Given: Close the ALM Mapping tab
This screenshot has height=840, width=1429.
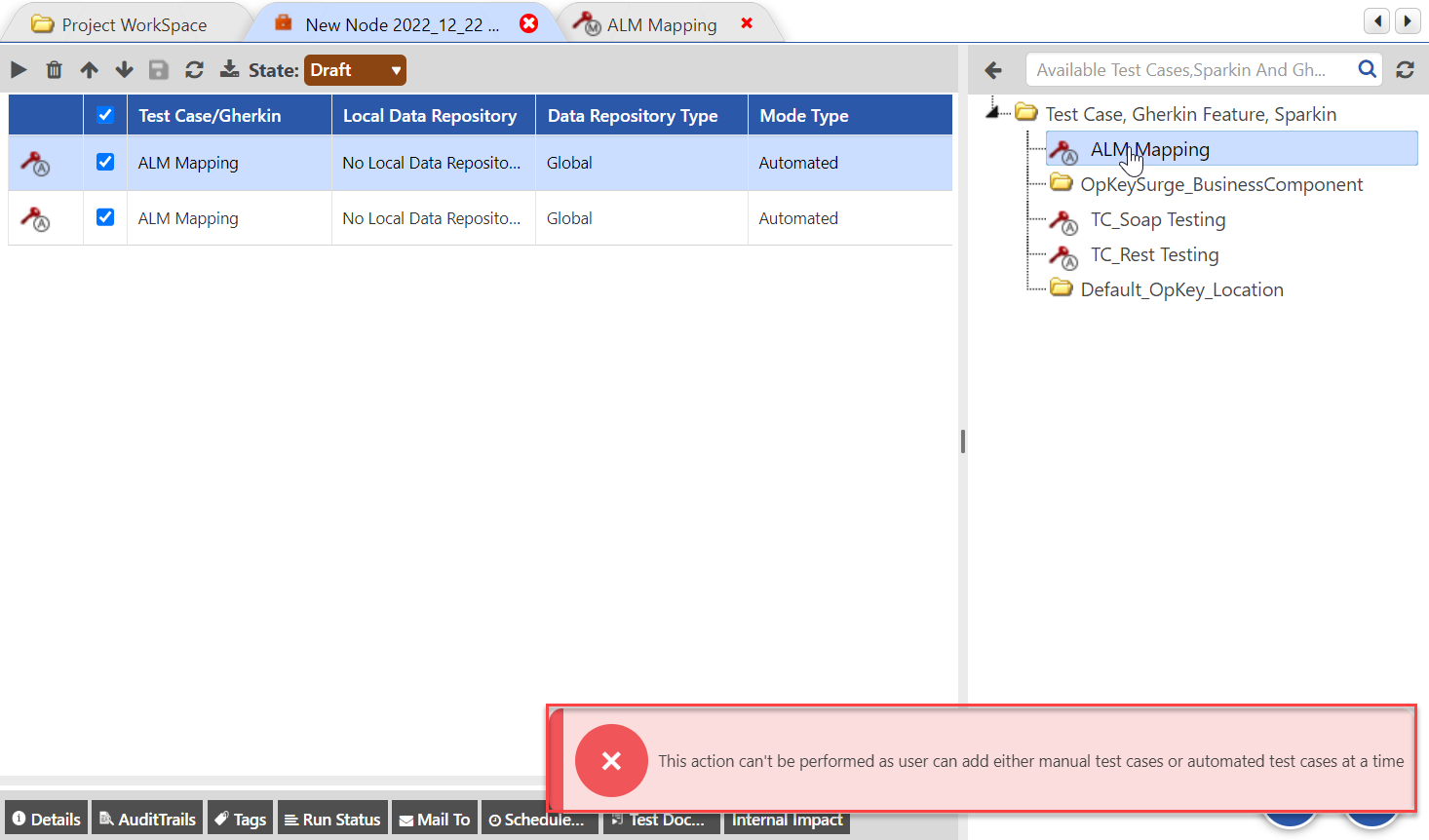Looking at the screenshot, I should [x=747, y=22].
